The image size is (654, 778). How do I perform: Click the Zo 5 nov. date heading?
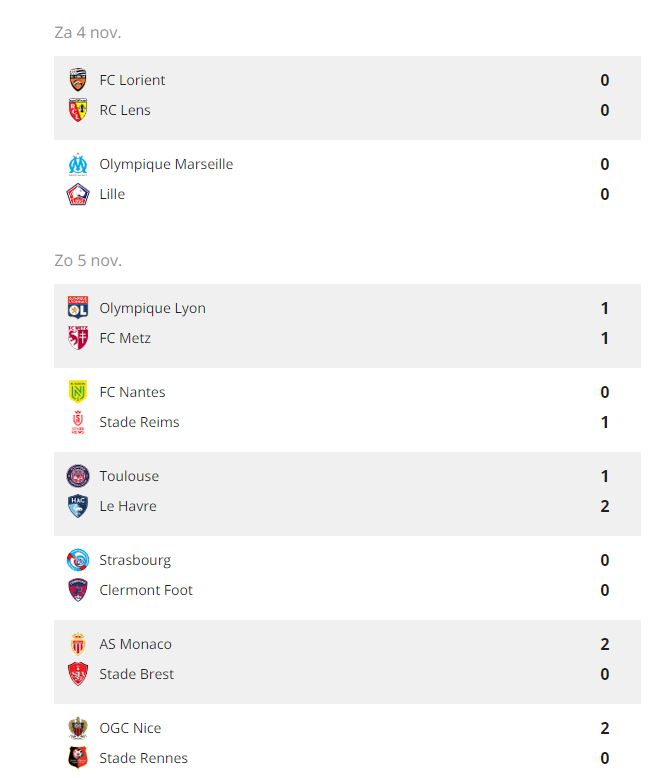point(88,260)
